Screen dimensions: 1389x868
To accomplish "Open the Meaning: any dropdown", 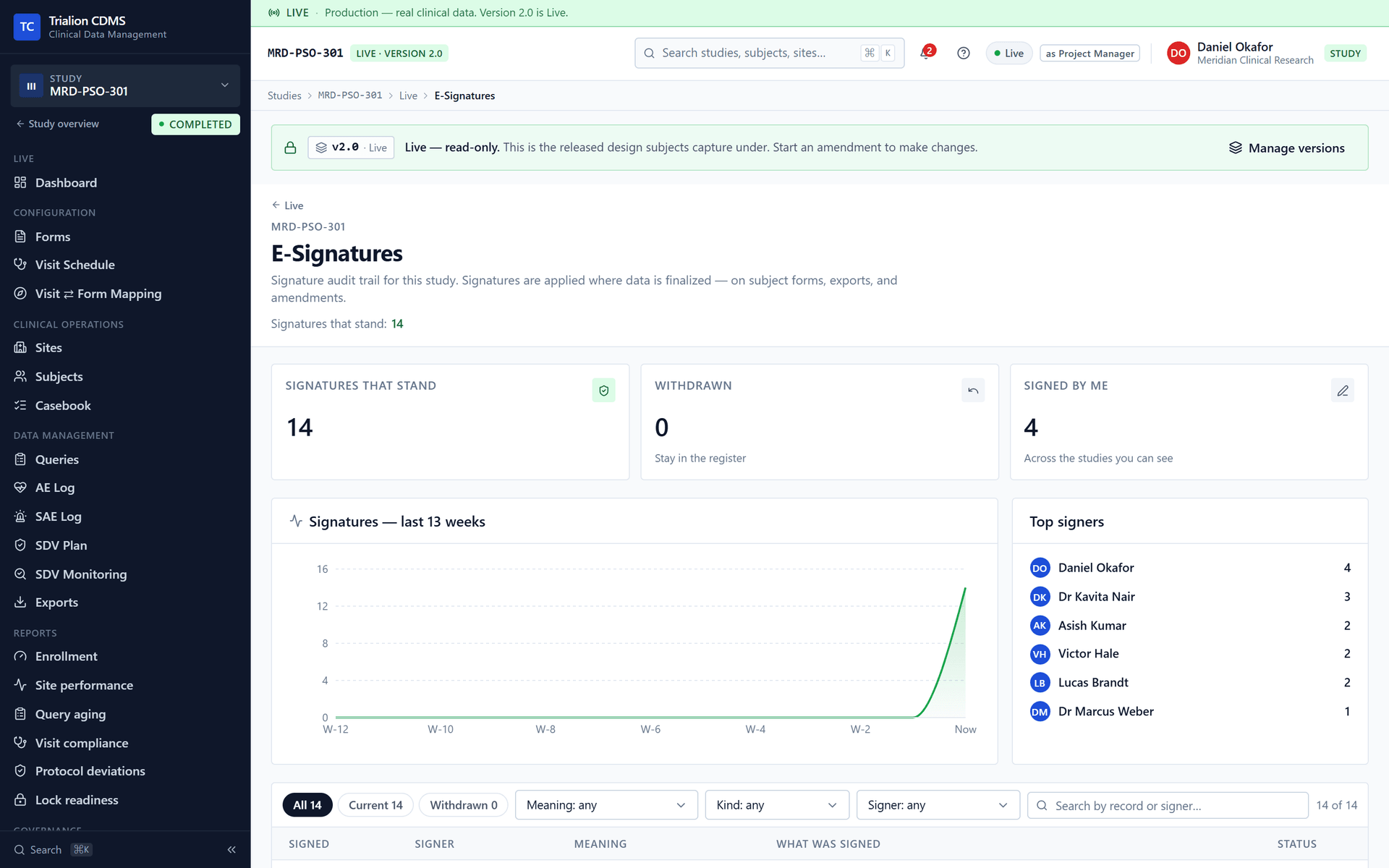I will (x=606, y=805).
